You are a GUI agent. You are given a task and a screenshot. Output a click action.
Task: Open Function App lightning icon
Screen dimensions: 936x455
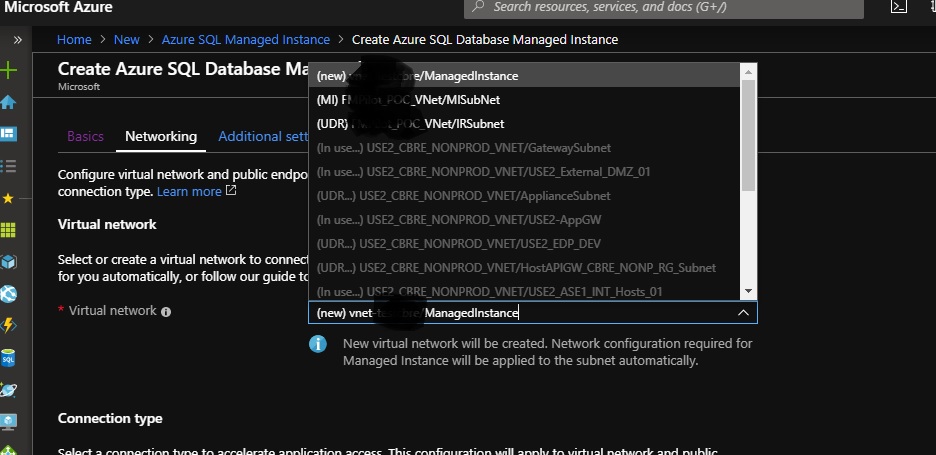pos(8,325)
